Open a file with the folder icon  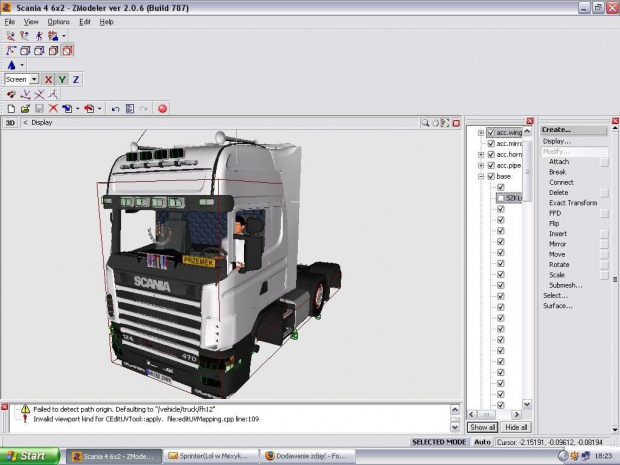point(25,109)
